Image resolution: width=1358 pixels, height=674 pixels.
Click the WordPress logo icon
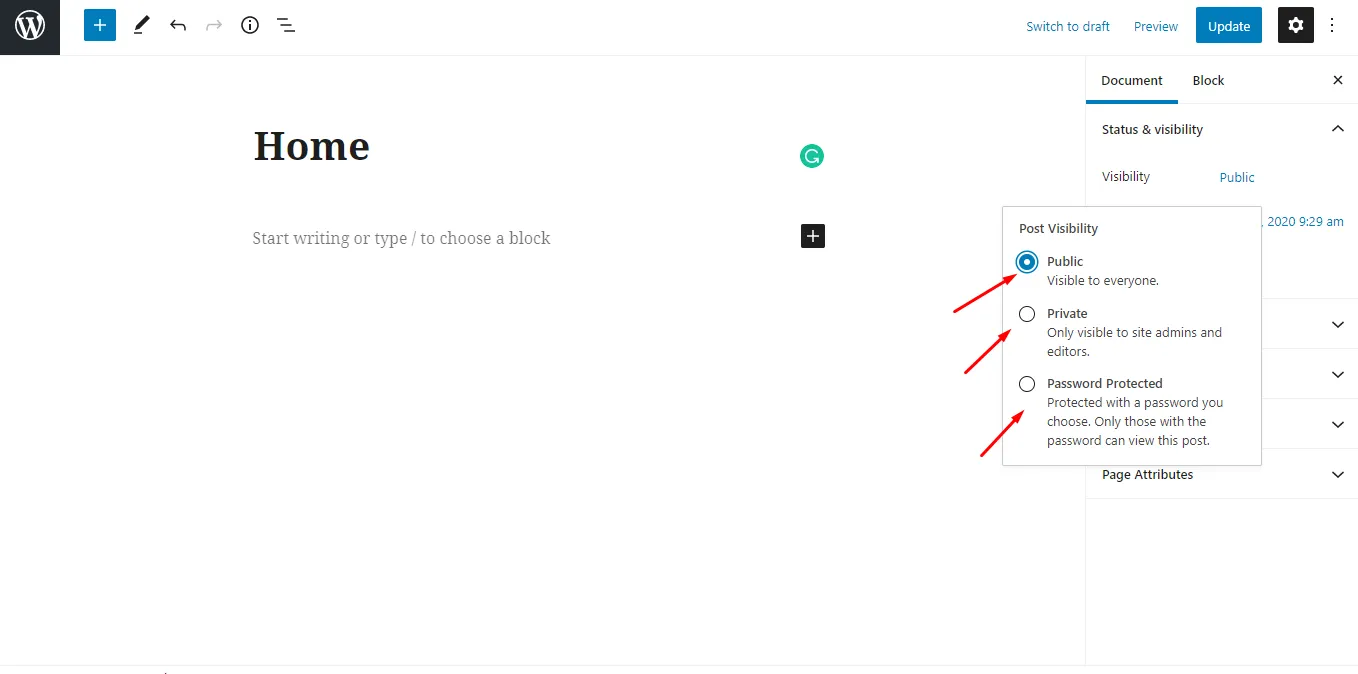point(30,27)
